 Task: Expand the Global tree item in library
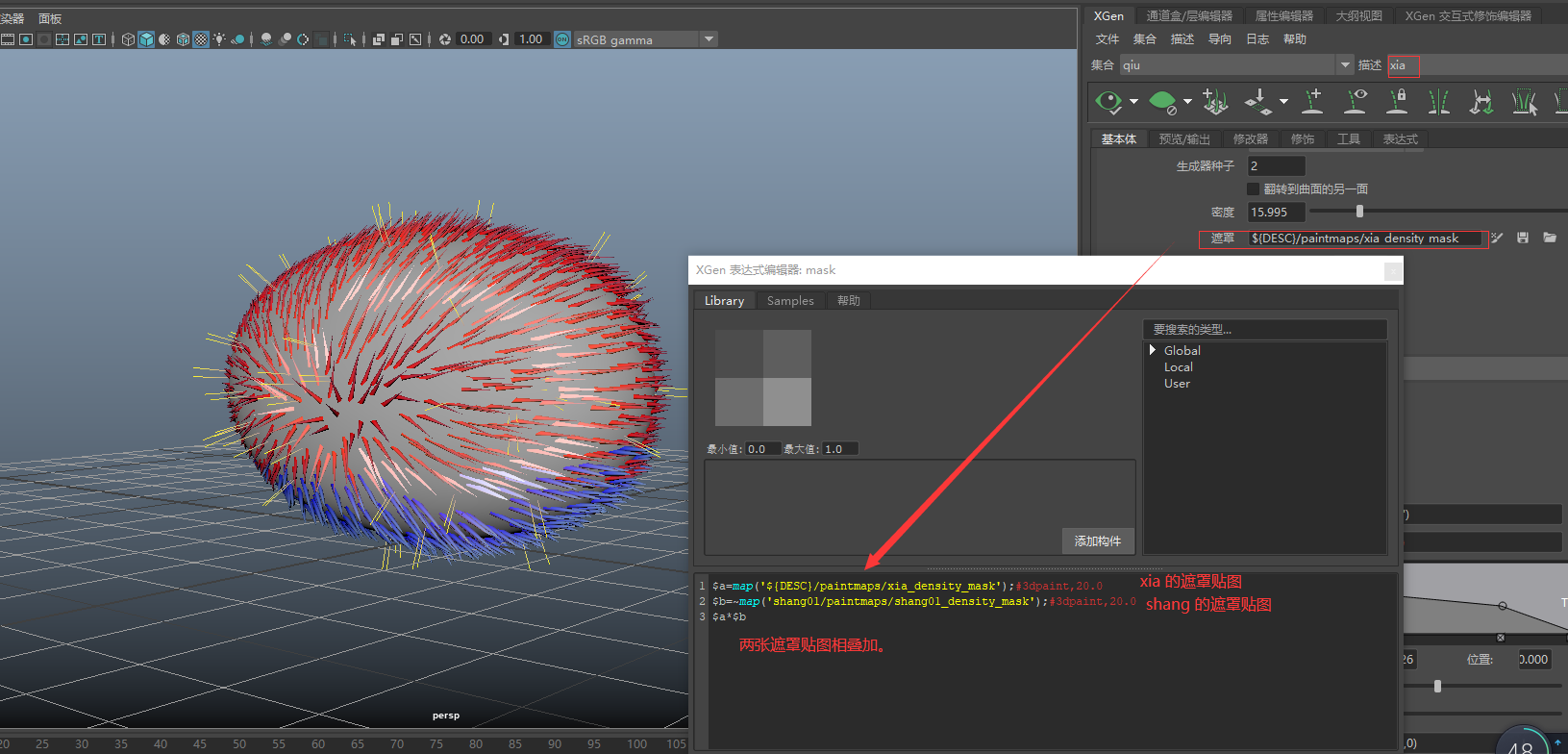tap(1153, 351)
